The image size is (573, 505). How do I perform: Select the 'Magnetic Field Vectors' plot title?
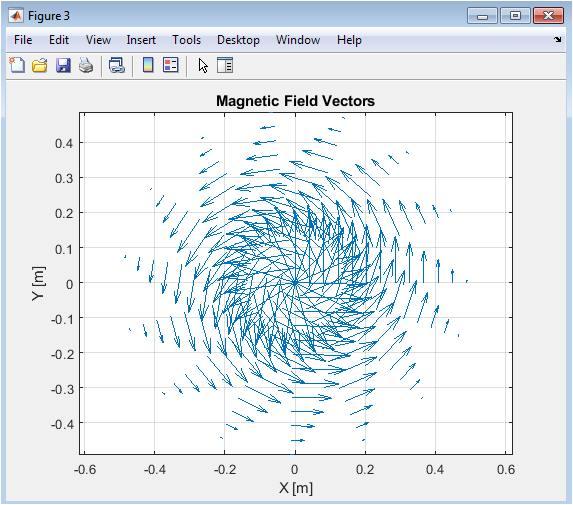(295, 101)
